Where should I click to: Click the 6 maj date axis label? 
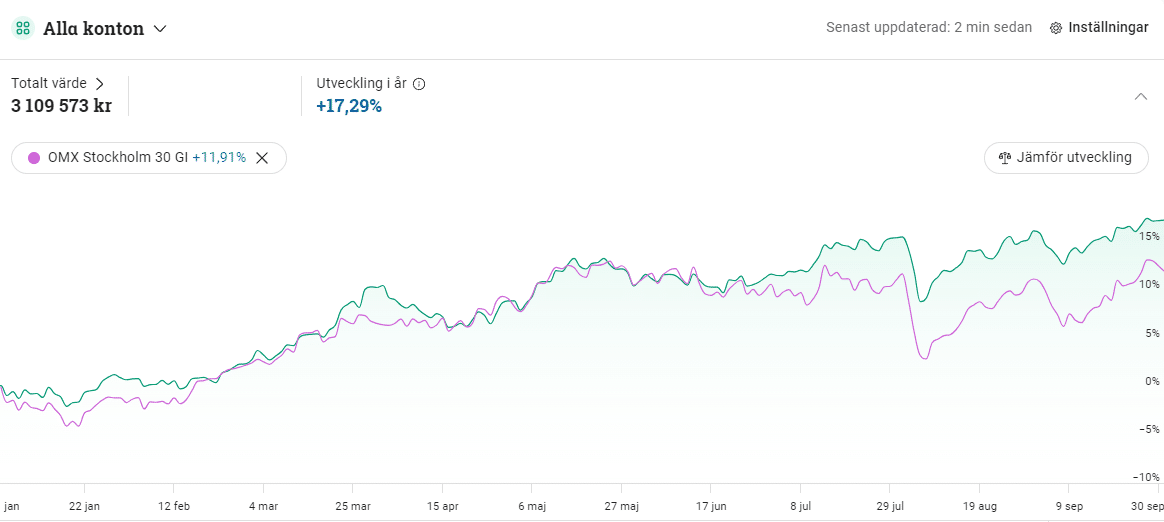(531, 506)
